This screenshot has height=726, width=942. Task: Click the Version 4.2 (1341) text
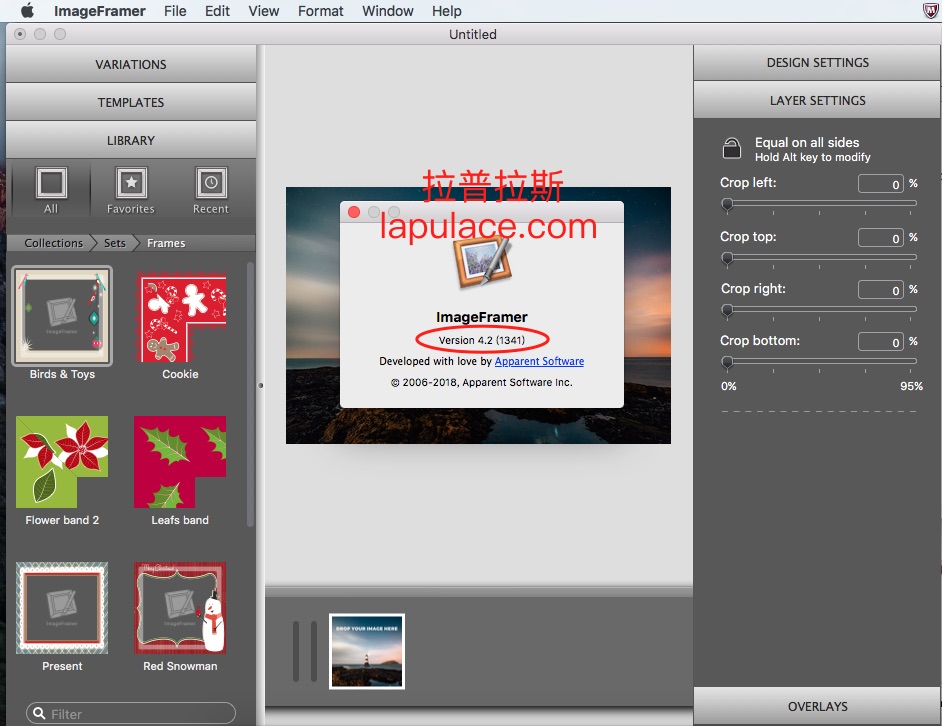coord(482,340)
